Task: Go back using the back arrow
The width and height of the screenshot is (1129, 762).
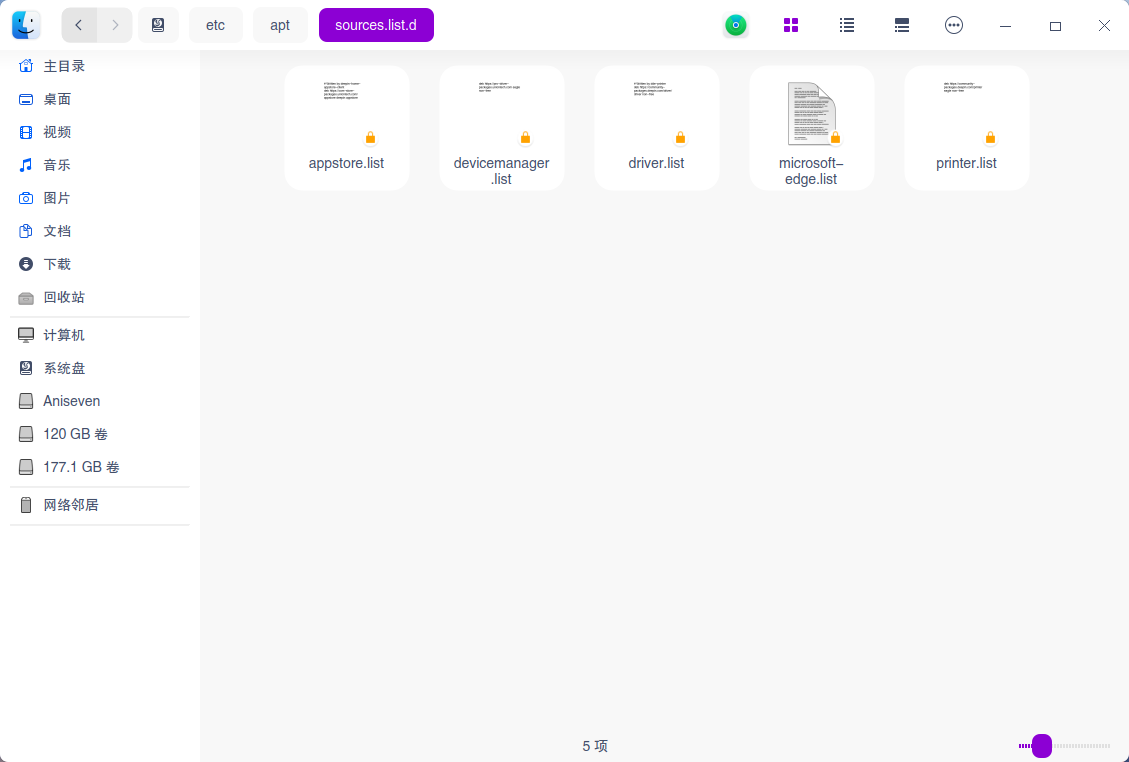Action: pos(78,25)
